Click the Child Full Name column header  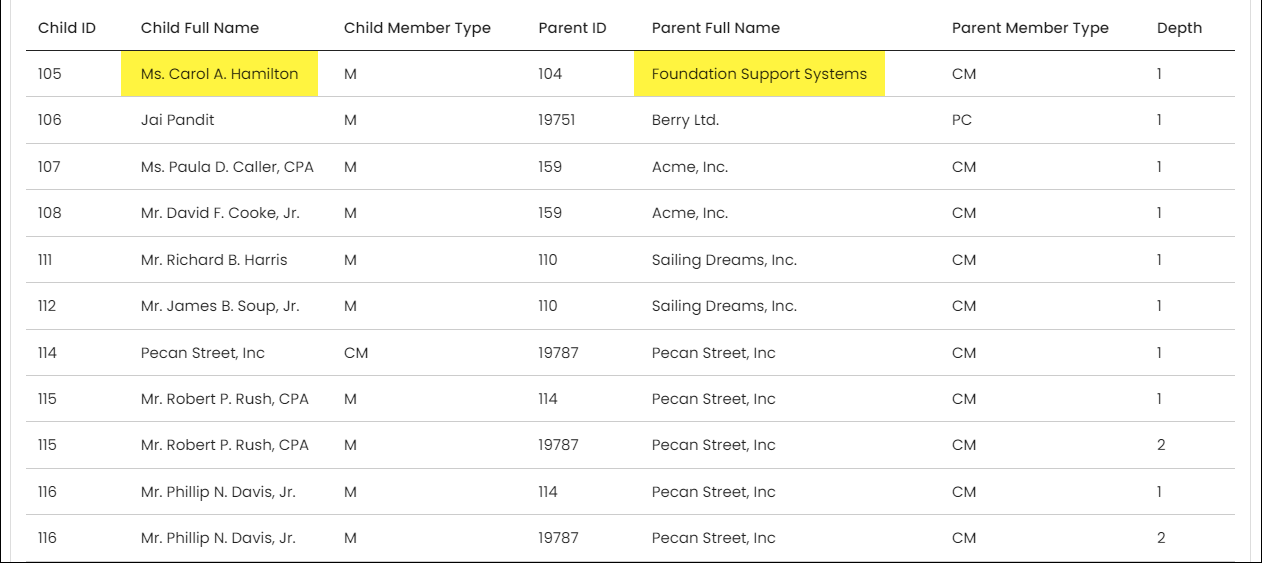click(x=200, y=28)
